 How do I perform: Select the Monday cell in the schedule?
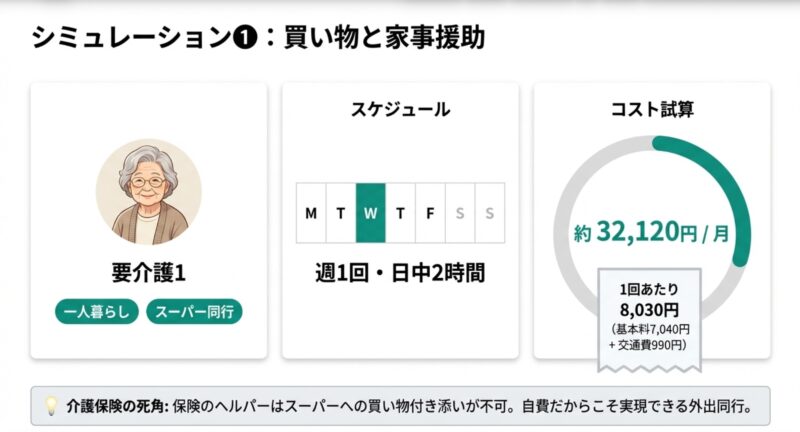[x=311, y=213]
